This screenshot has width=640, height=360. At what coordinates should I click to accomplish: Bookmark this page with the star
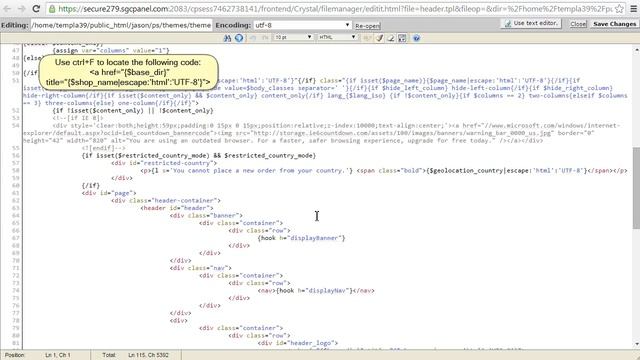(619, 9)
